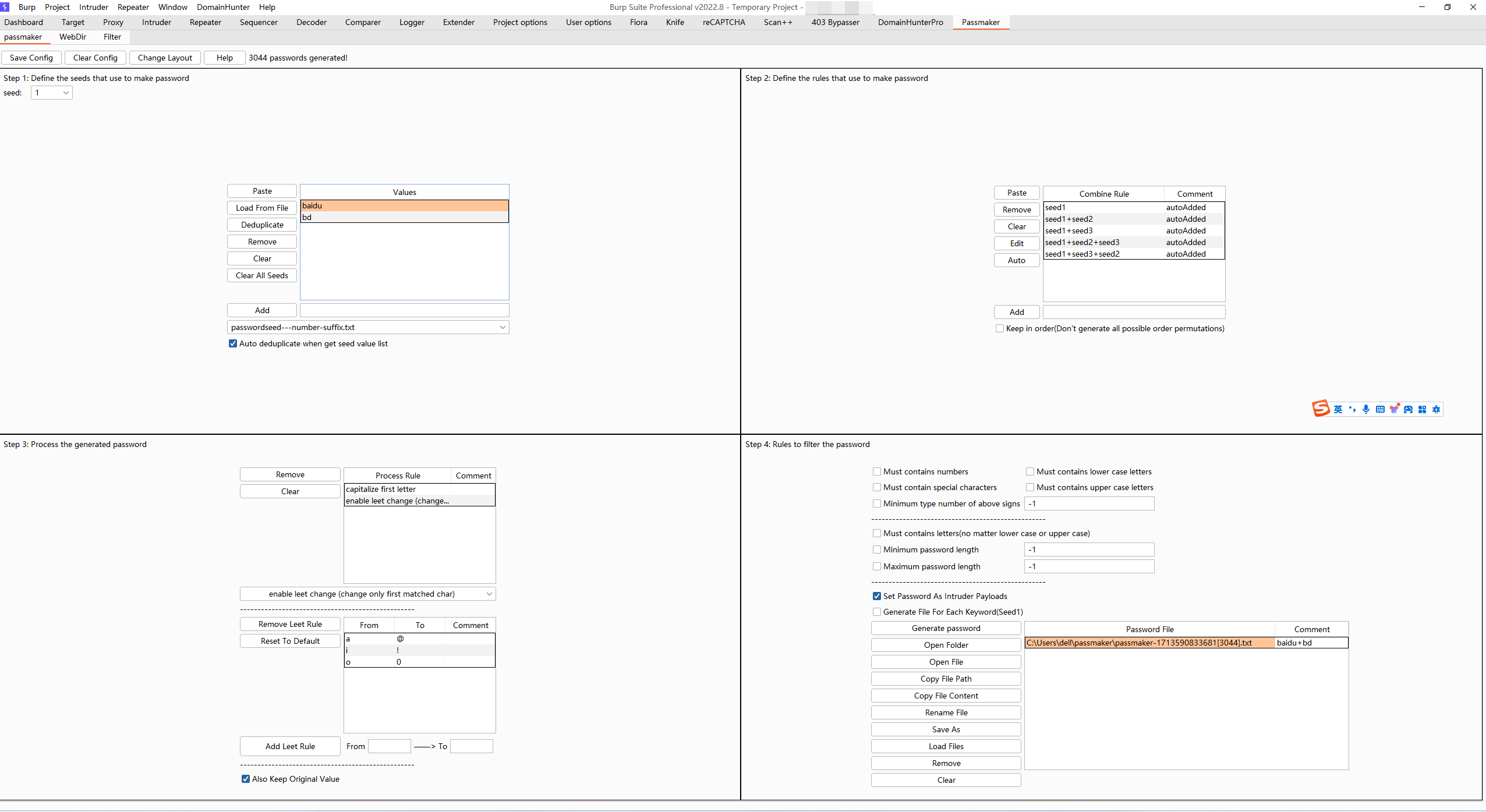Select the passmaker password file row

(1149, 643)
